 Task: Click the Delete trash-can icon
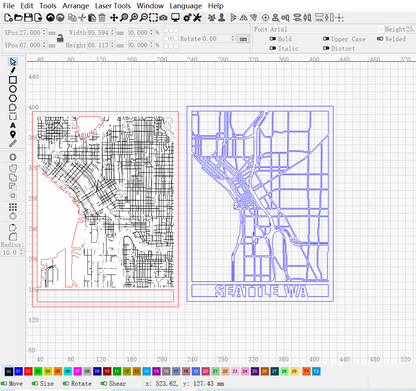tap(102, 18)
